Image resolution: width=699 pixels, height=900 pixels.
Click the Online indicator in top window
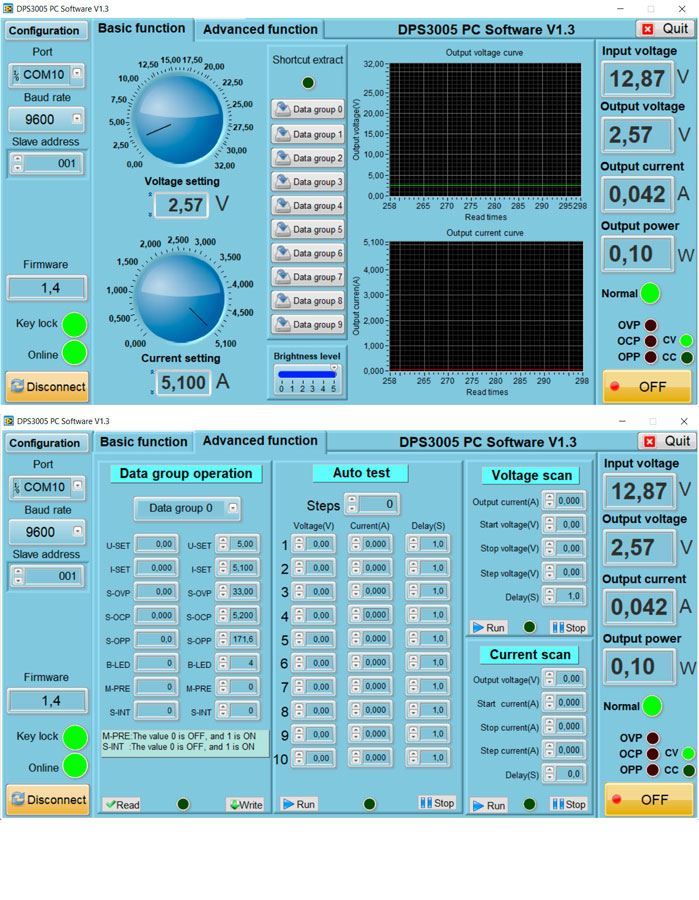75,353
